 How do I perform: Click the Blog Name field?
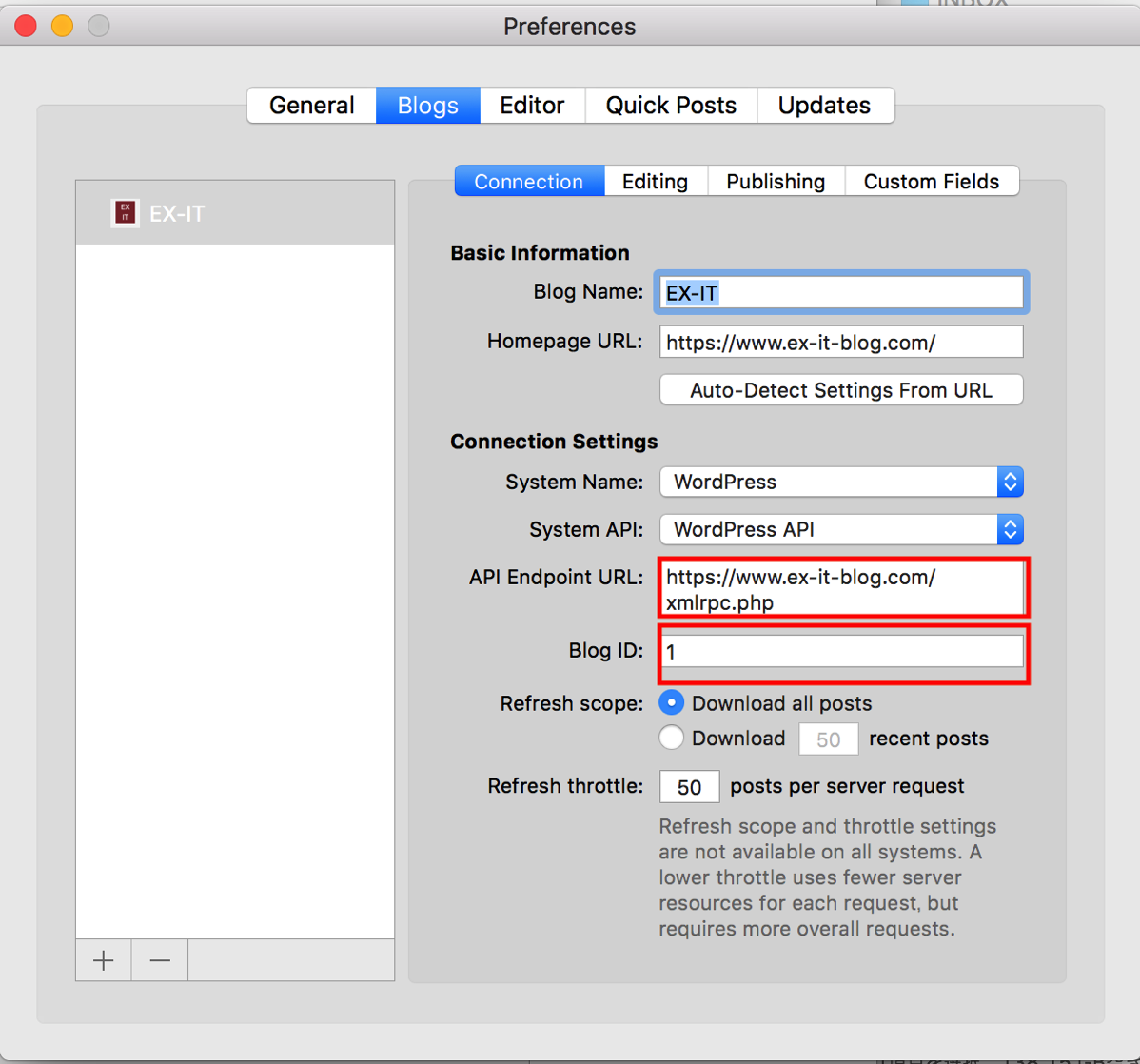pyautogui.click(x=841, y=293)
